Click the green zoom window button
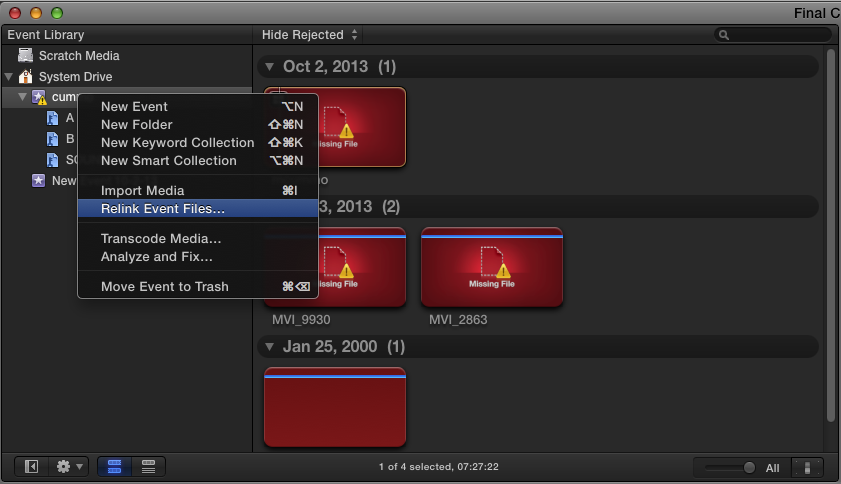 (57, 13)
